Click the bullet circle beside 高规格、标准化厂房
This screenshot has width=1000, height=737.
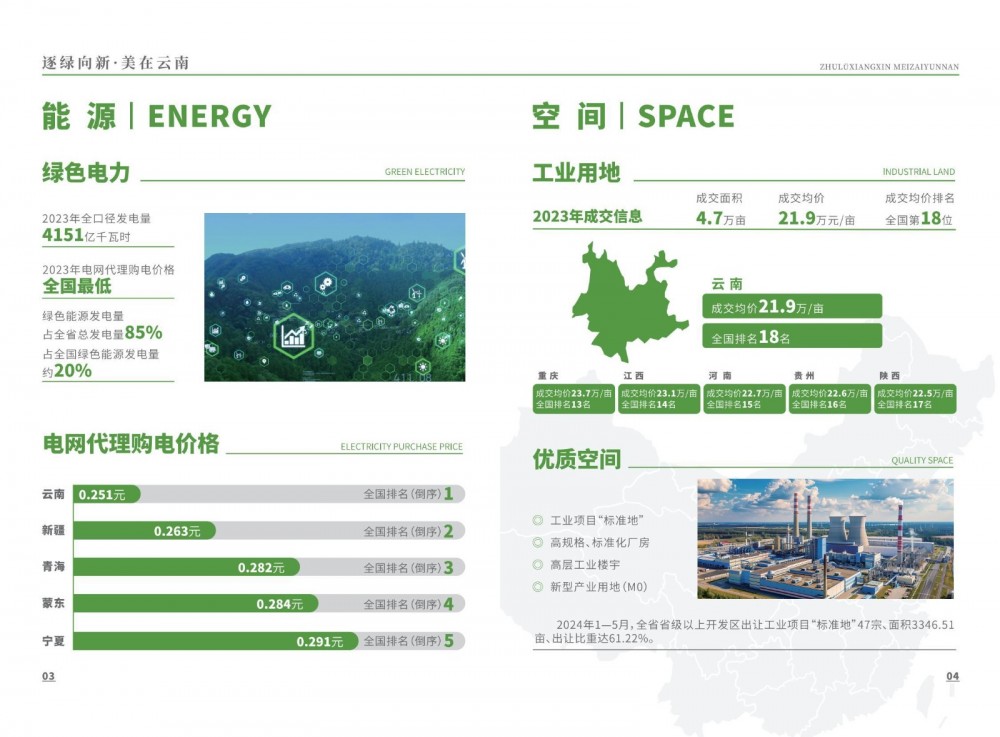click(538, 543)
